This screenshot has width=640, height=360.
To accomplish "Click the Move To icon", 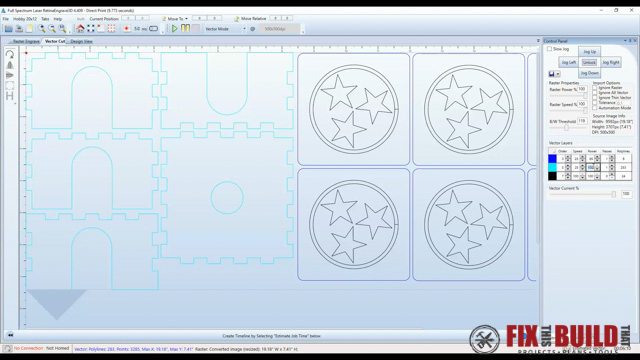I will (164, 18).
